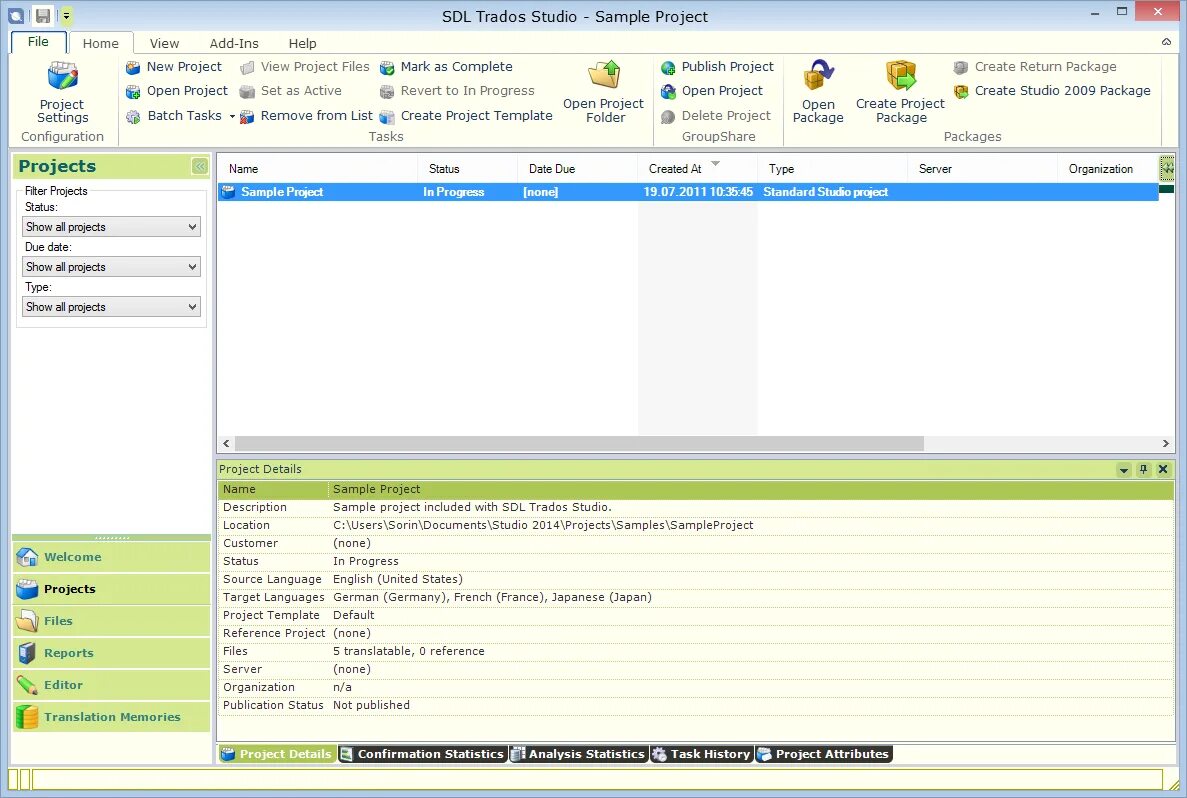The height and width of the screenshot is (798, 1187).
Task: Open the Status filter dropdown
Action: tap(111, 226)
